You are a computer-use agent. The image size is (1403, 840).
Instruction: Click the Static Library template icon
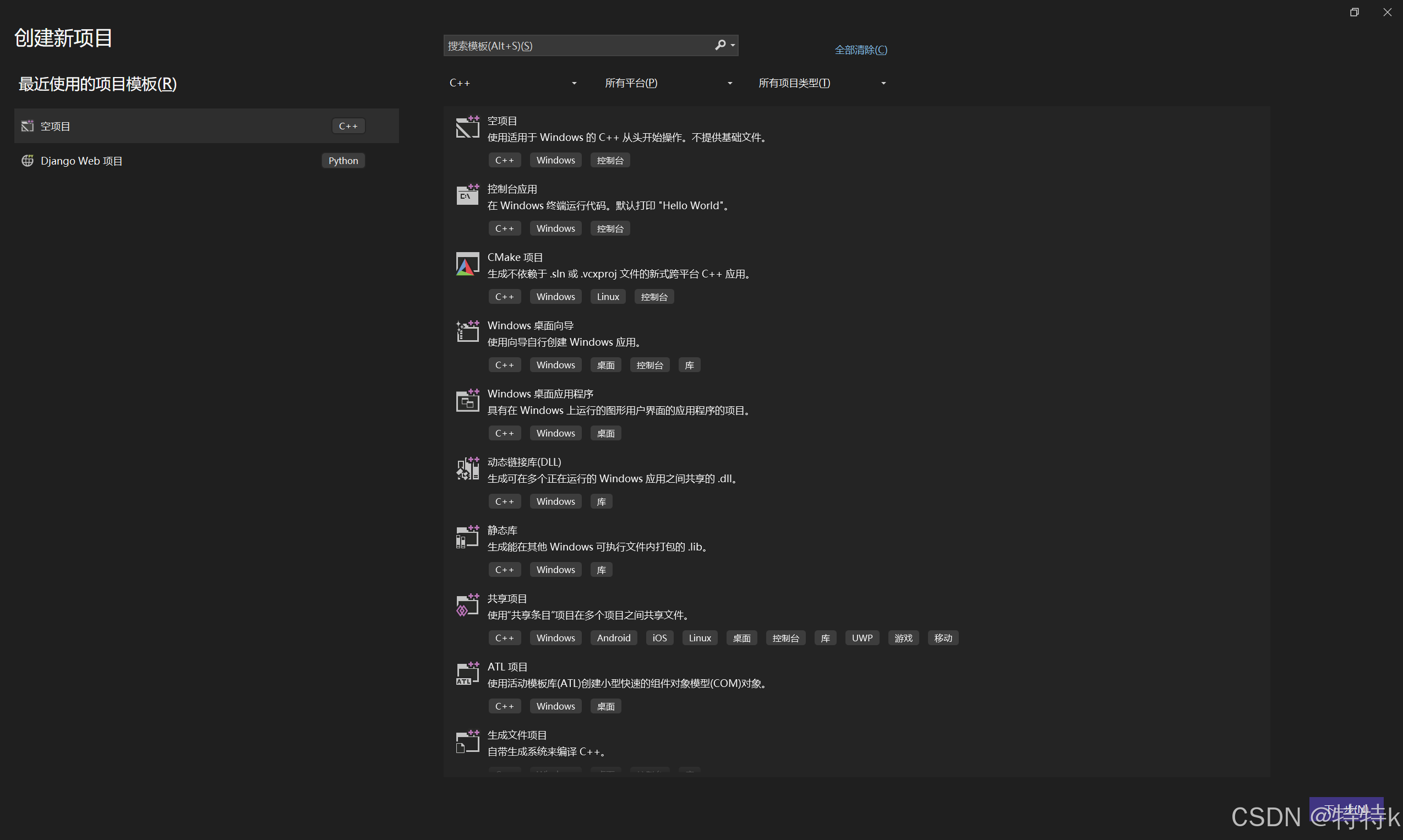tap(467, 537)
